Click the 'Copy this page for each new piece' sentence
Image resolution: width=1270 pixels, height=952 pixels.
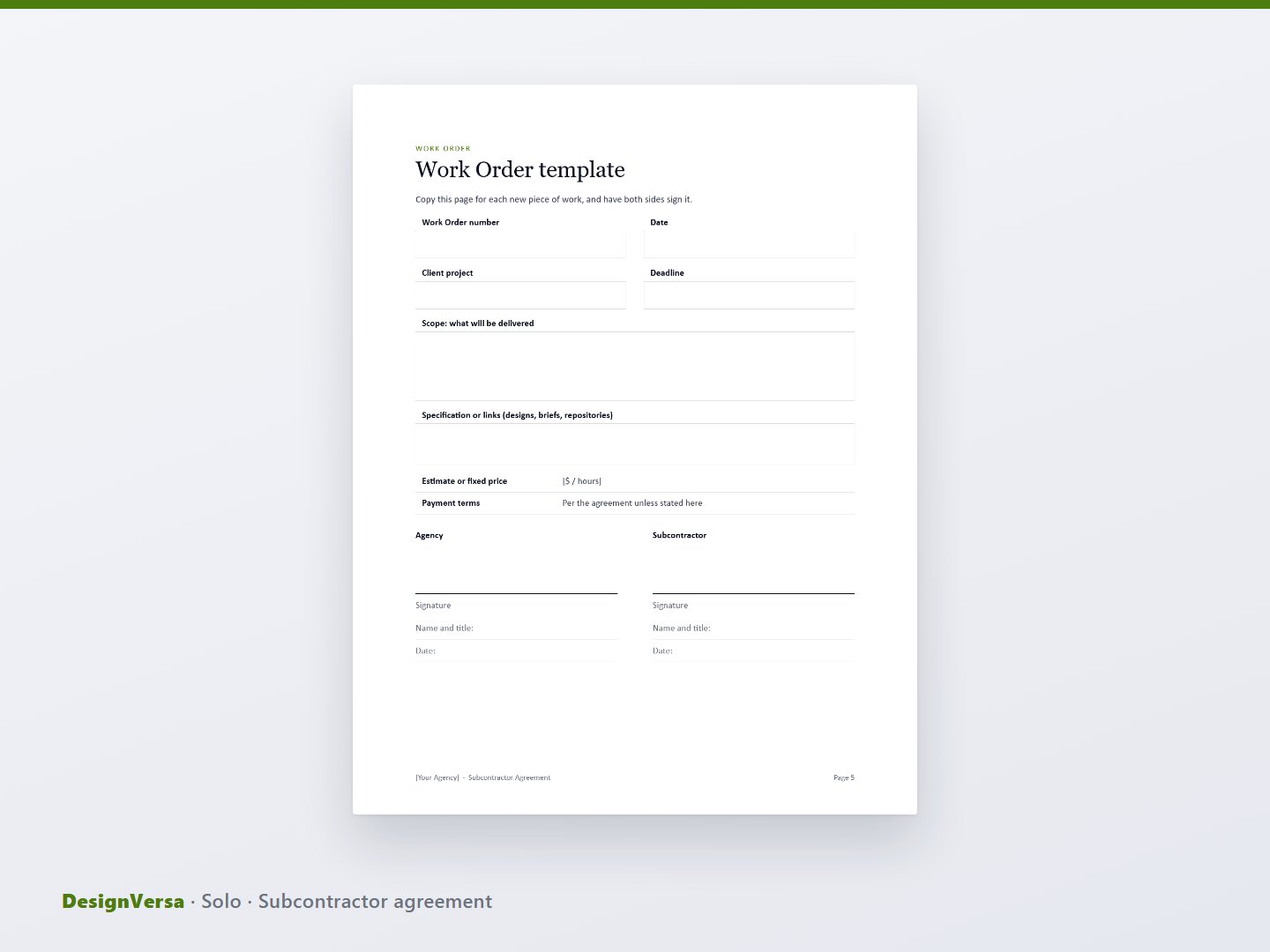(x=554, y=199)
